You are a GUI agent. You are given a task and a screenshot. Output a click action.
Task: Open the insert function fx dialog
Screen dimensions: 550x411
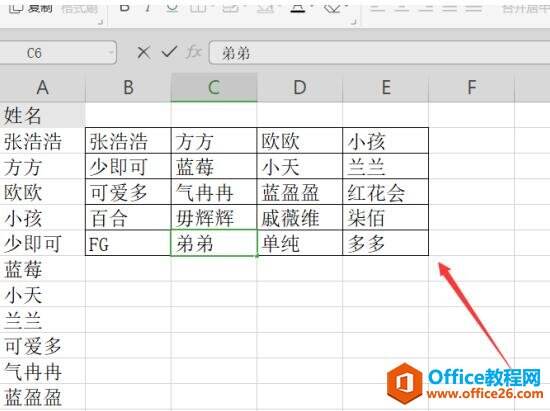[x=194, y=53]
